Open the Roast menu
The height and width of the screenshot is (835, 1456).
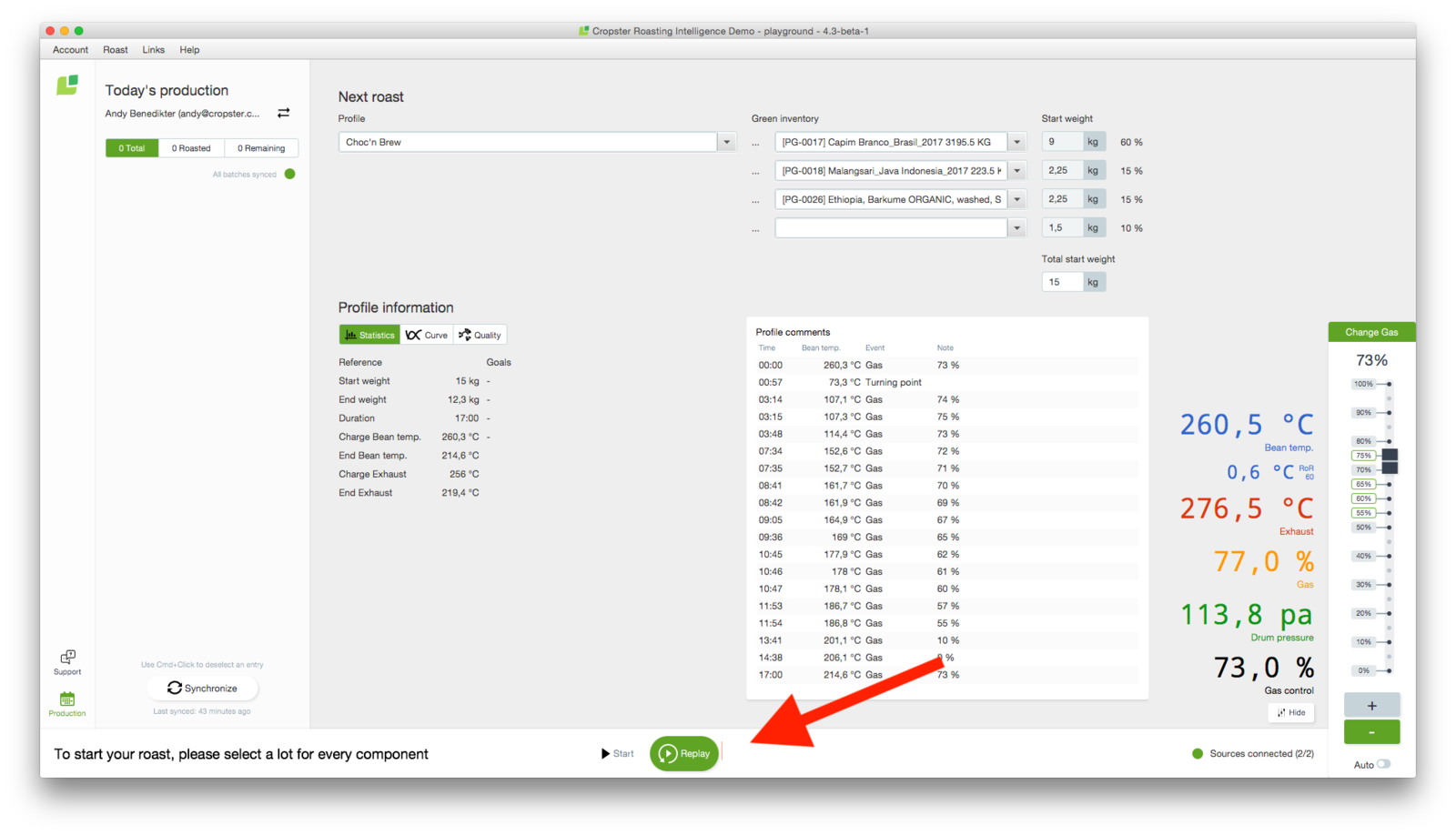pyautogui.click(x=115, y=50)
